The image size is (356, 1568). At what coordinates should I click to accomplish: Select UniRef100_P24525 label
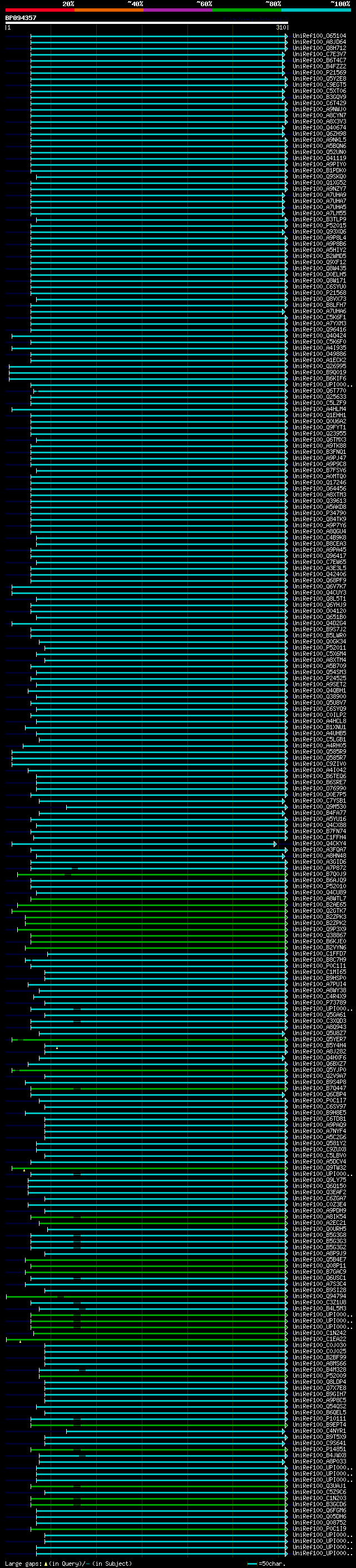[319, 678]
